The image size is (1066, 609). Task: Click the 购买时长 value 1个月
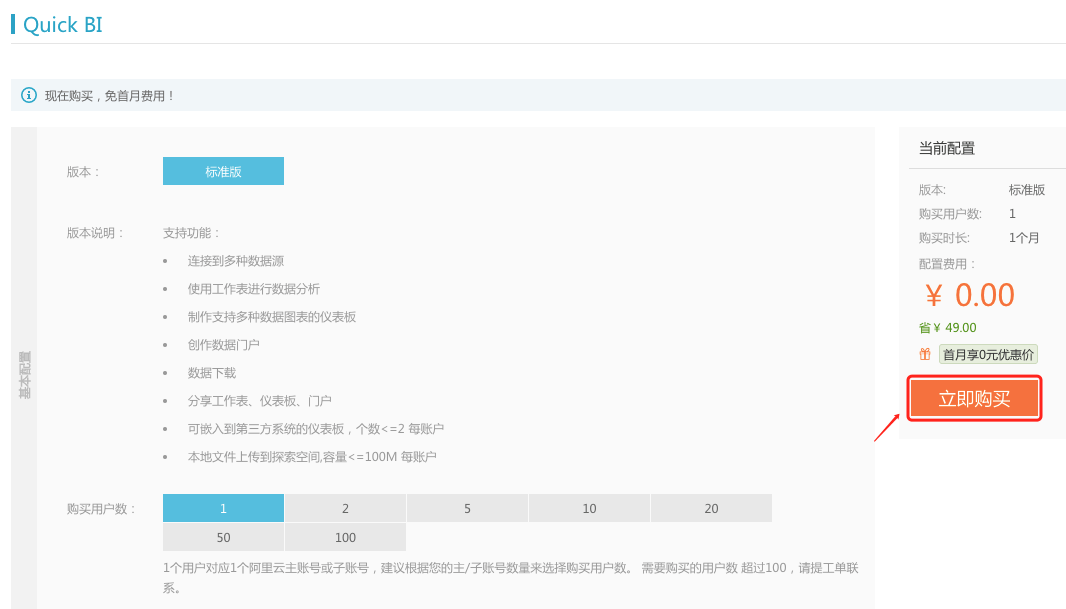[1024, 238]
